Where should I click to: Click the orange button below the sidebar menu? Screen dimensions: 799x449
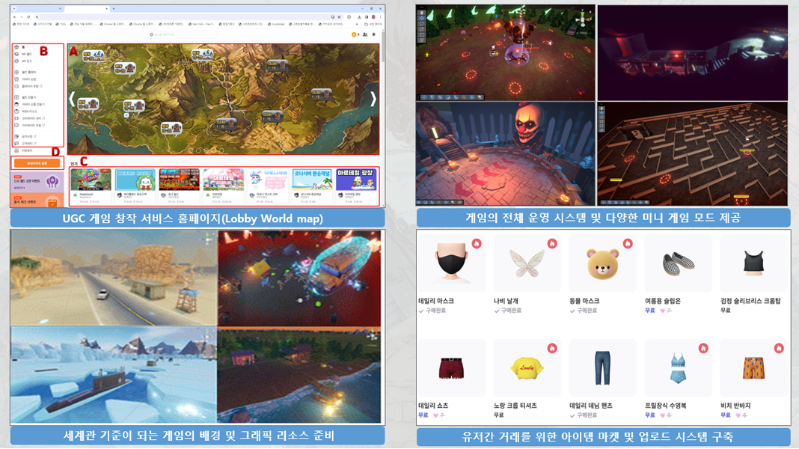tap(37, 162)
